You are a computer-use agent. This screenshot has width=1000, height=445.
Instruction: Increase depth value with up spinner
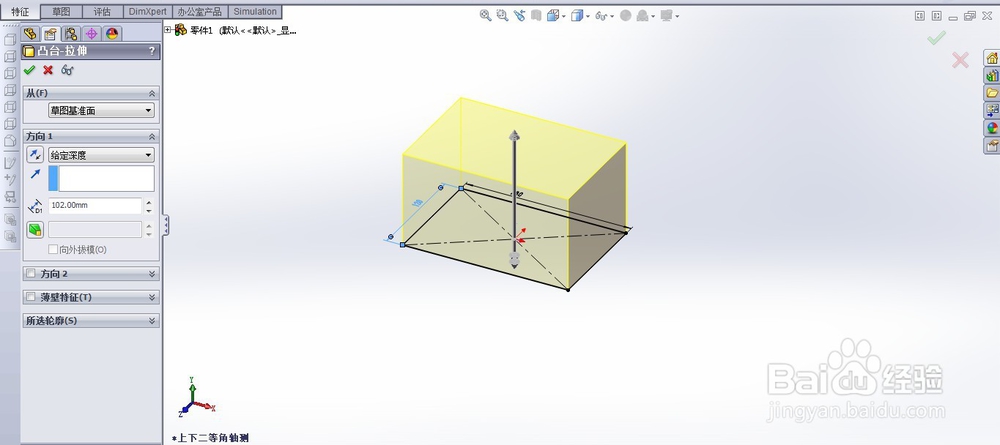point(149,202)
